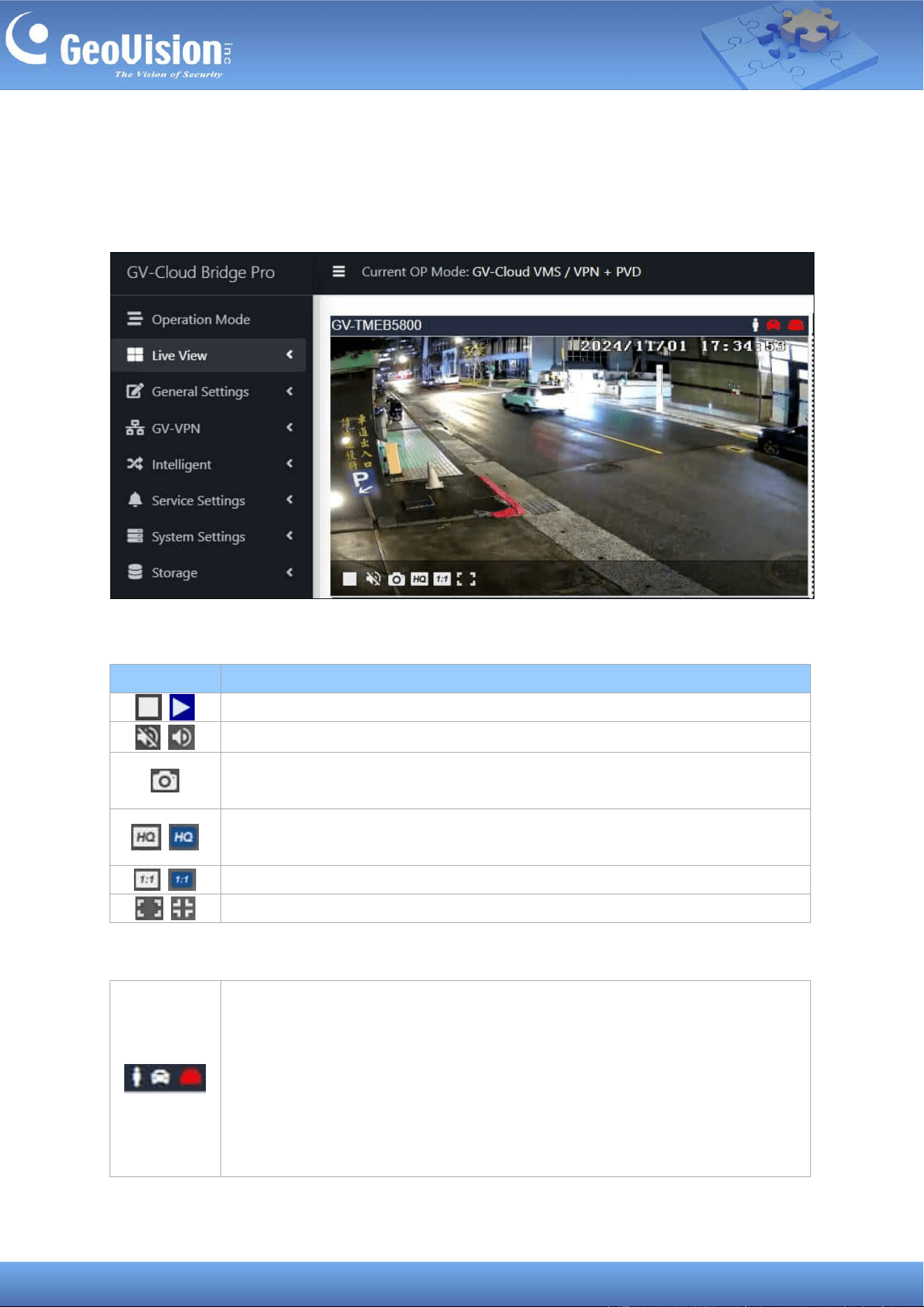924x1307 pixels.
Task: Click the 2024/11/01 timestamp overlay
Action: tap(684, 346)
